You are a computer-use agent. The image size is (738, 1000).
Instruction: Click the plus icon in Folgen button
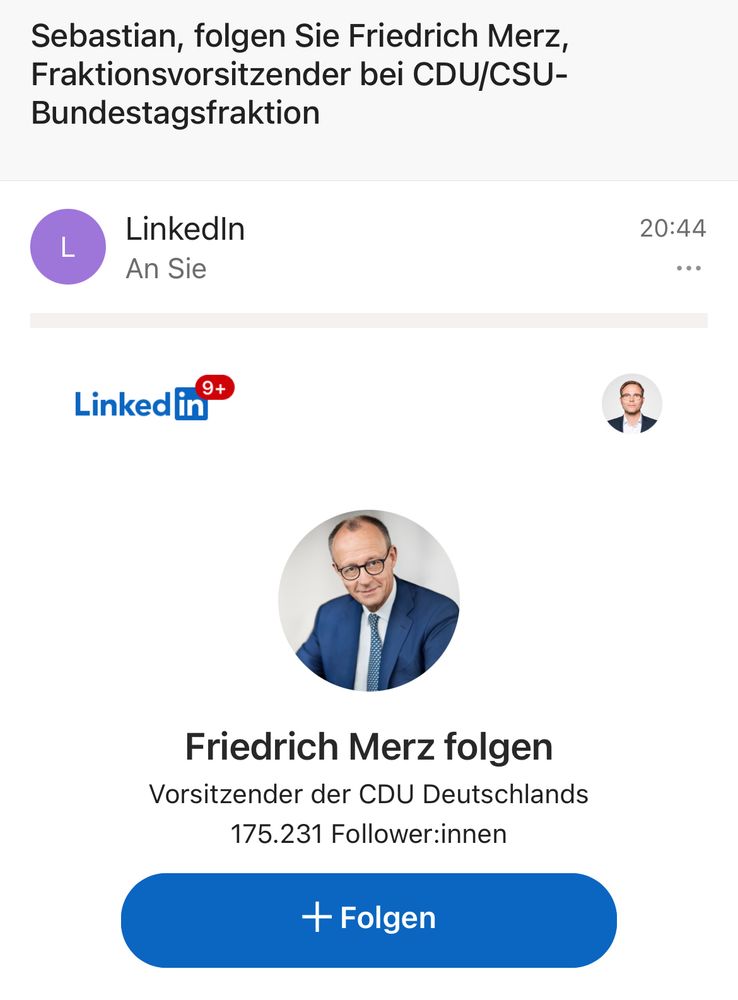coord(316,918)
